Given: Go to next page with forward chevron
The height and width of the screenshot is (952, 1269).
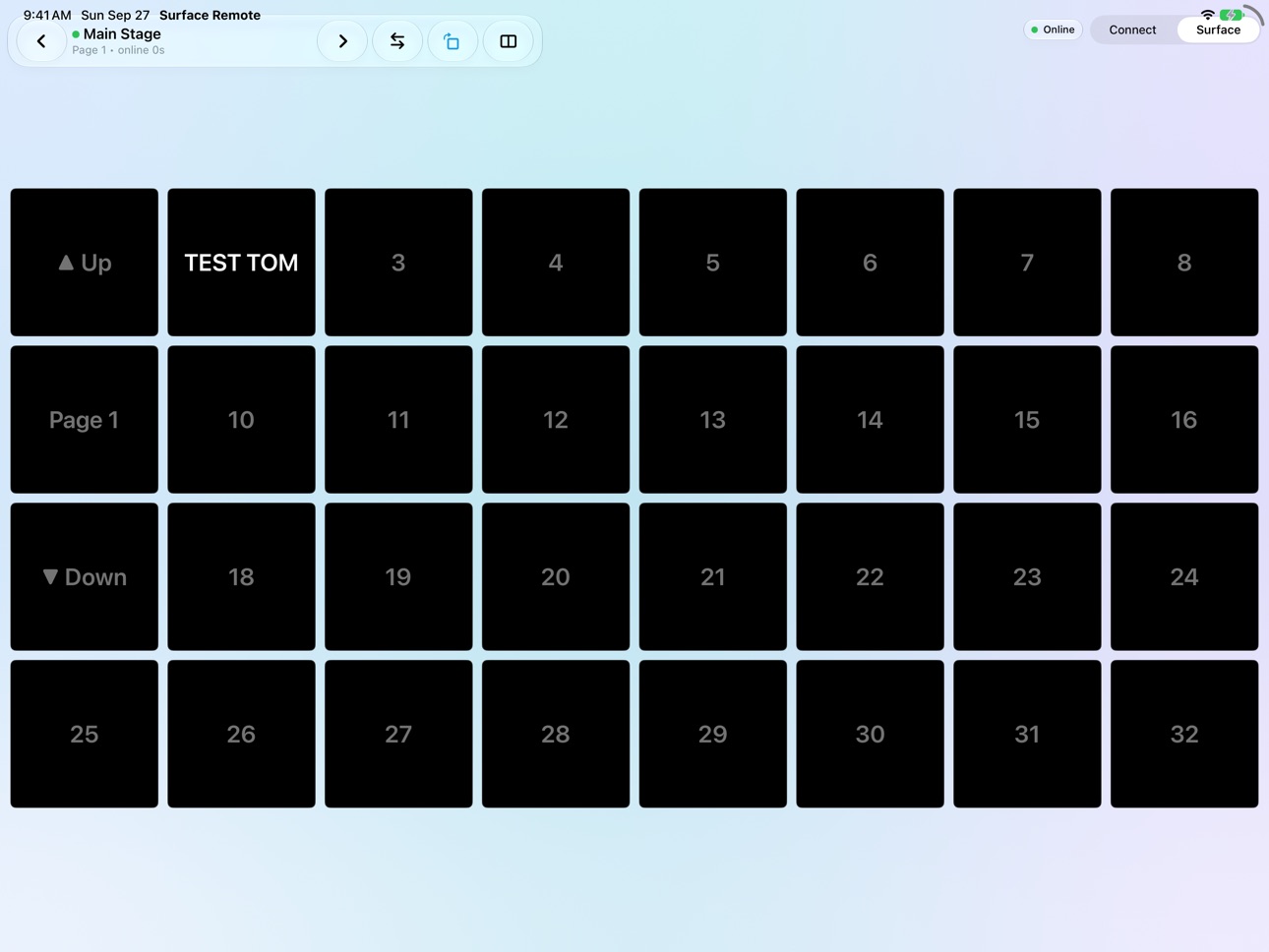Looking at the screenshot, I should [342, 41].
